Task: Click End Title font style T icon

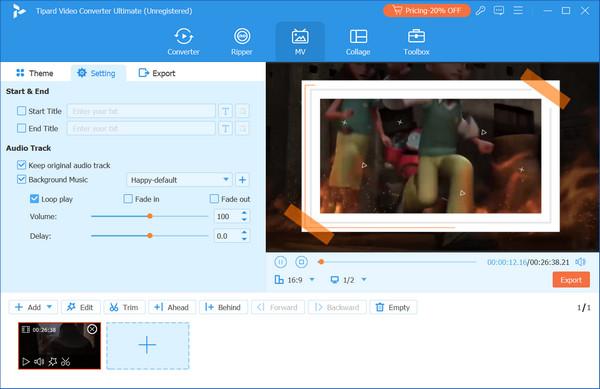Action: (x=225, y=129)
